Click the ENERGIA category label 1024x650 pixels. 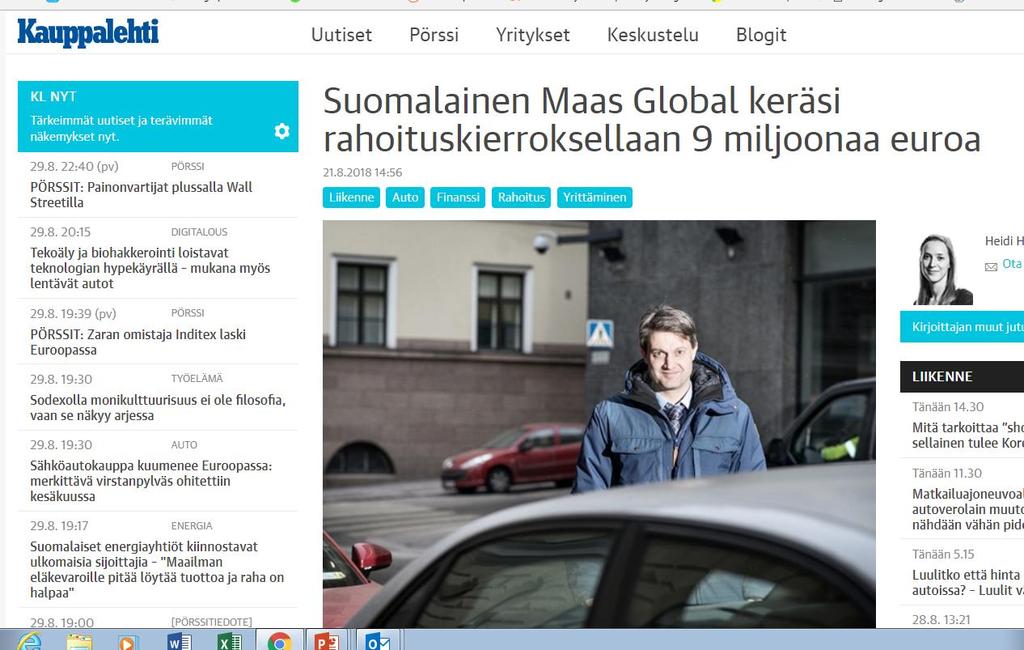(191, 526)
